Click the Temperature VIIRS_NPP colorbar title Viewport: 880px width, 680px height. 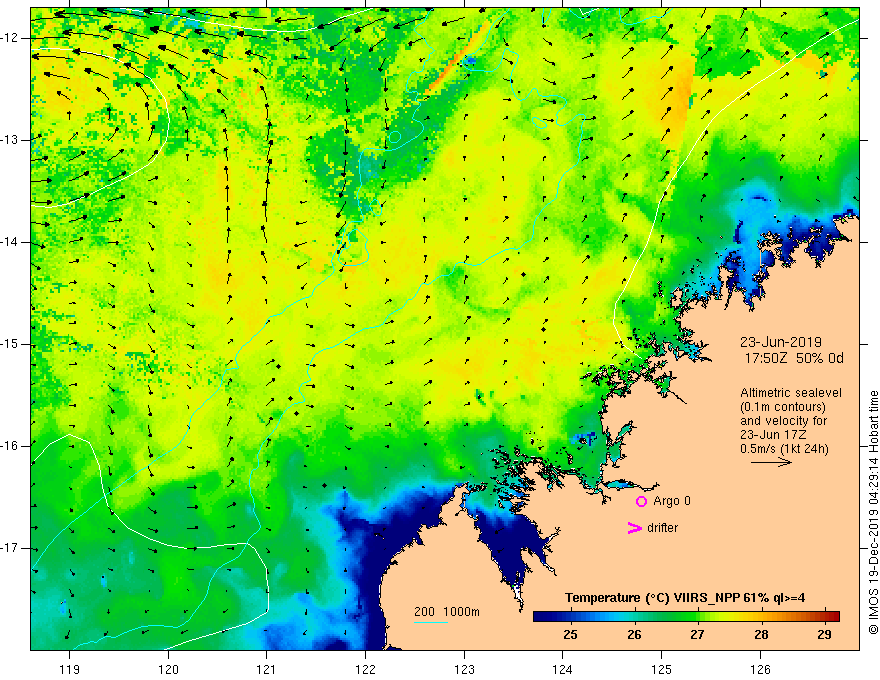685,598
